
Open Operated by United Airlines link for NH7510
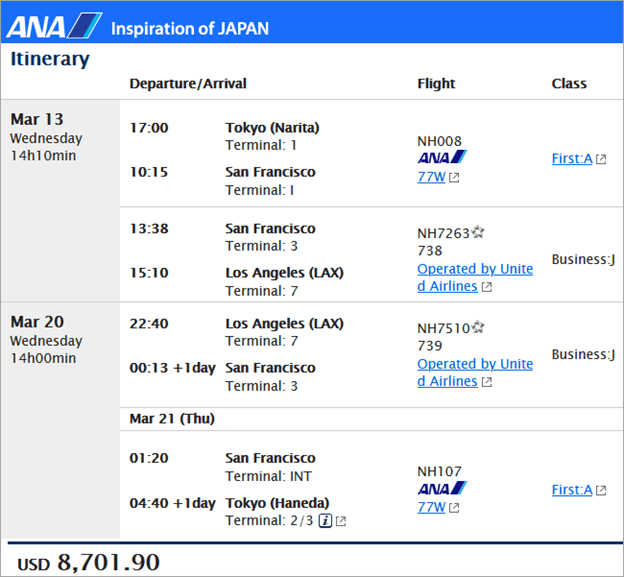475,372
